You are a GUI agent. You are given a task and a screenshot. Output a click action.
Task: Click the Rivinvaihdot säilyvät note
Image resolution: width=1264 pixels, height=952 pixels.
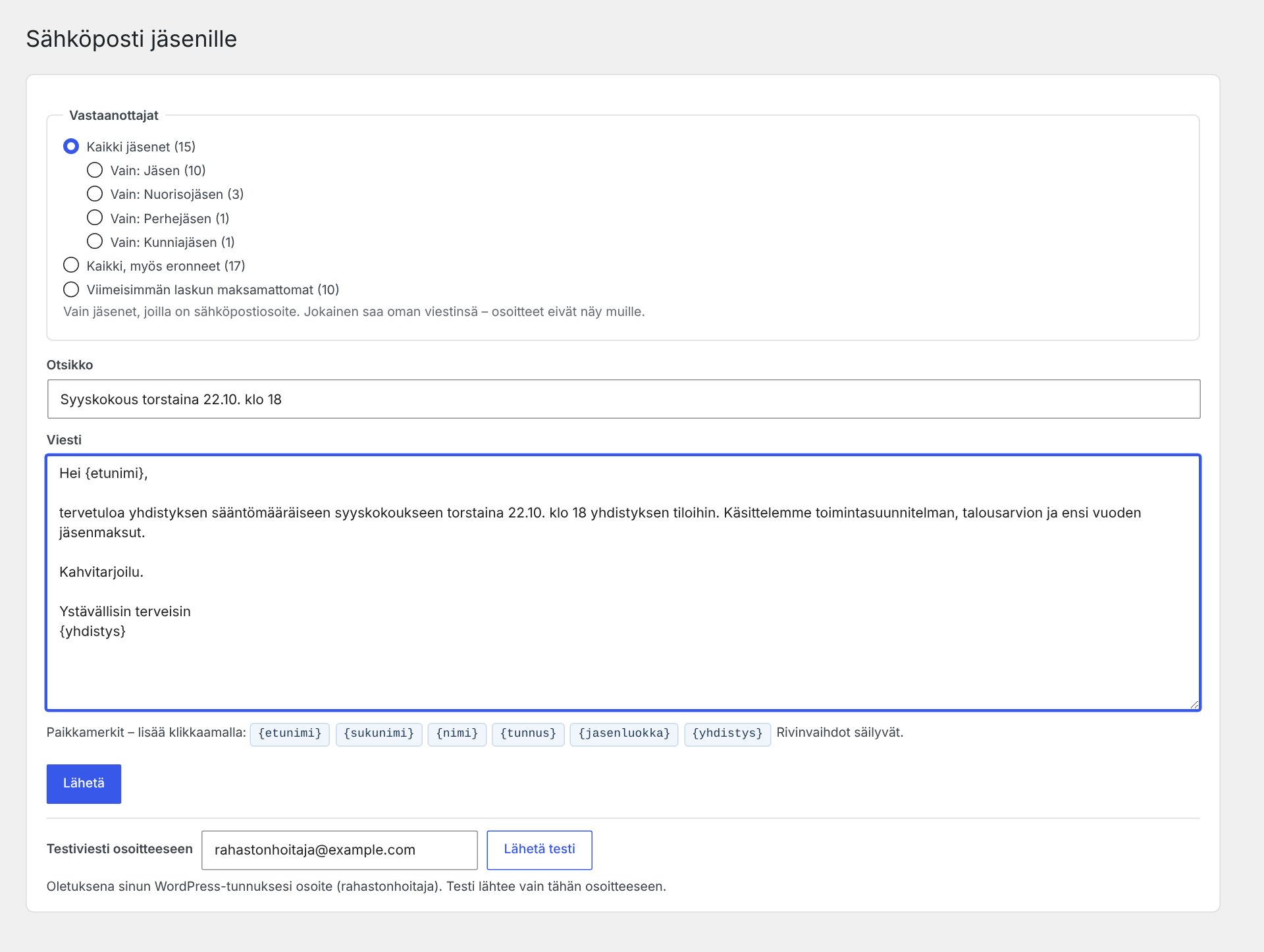(839, 733)
